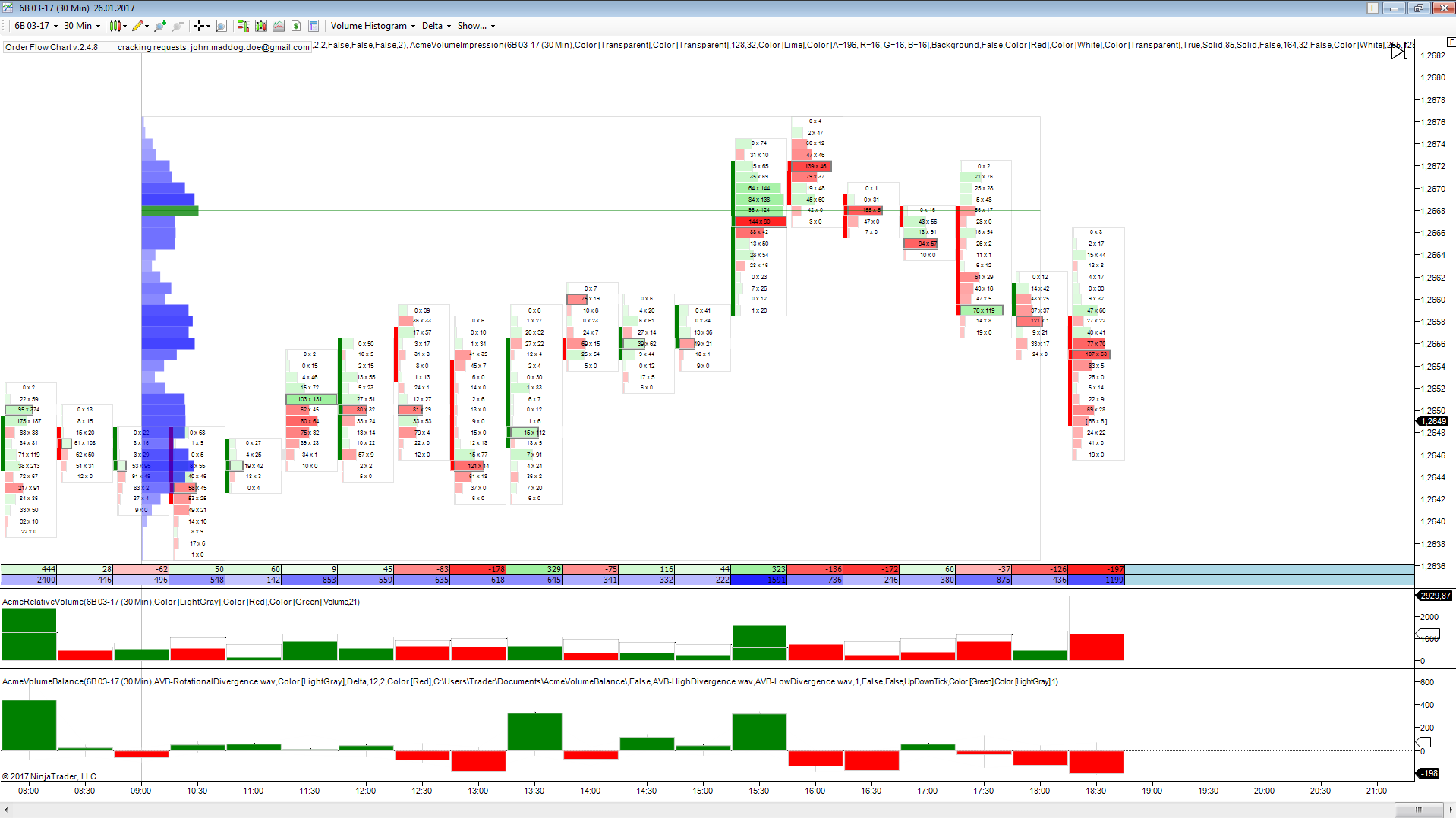Viewport: 1456px width, 818px height.
Task: Click the 2400 volume summary cell
Action: tap(29, 580)
